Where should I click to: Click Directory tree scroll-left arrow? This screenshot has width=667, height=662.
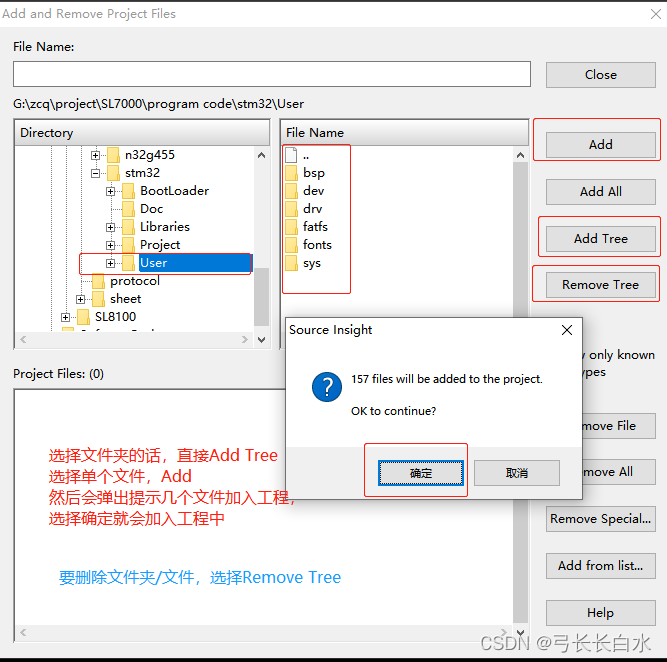[23, 340]
